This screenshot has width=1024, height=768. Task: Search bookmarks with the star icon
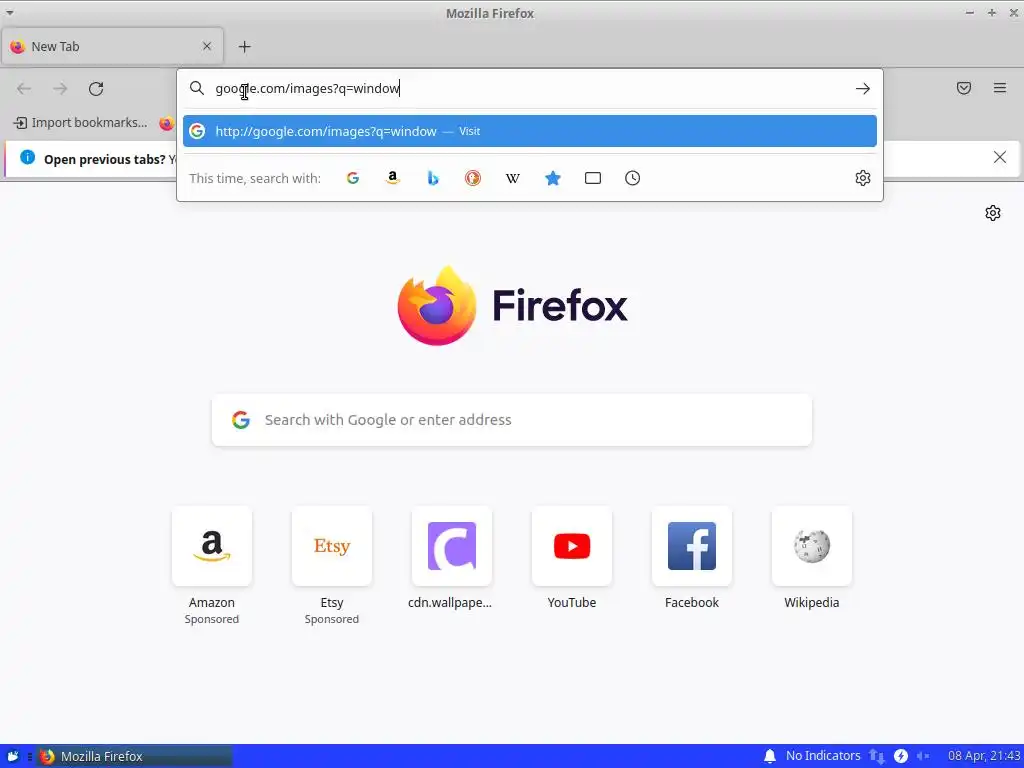point(552,178)
